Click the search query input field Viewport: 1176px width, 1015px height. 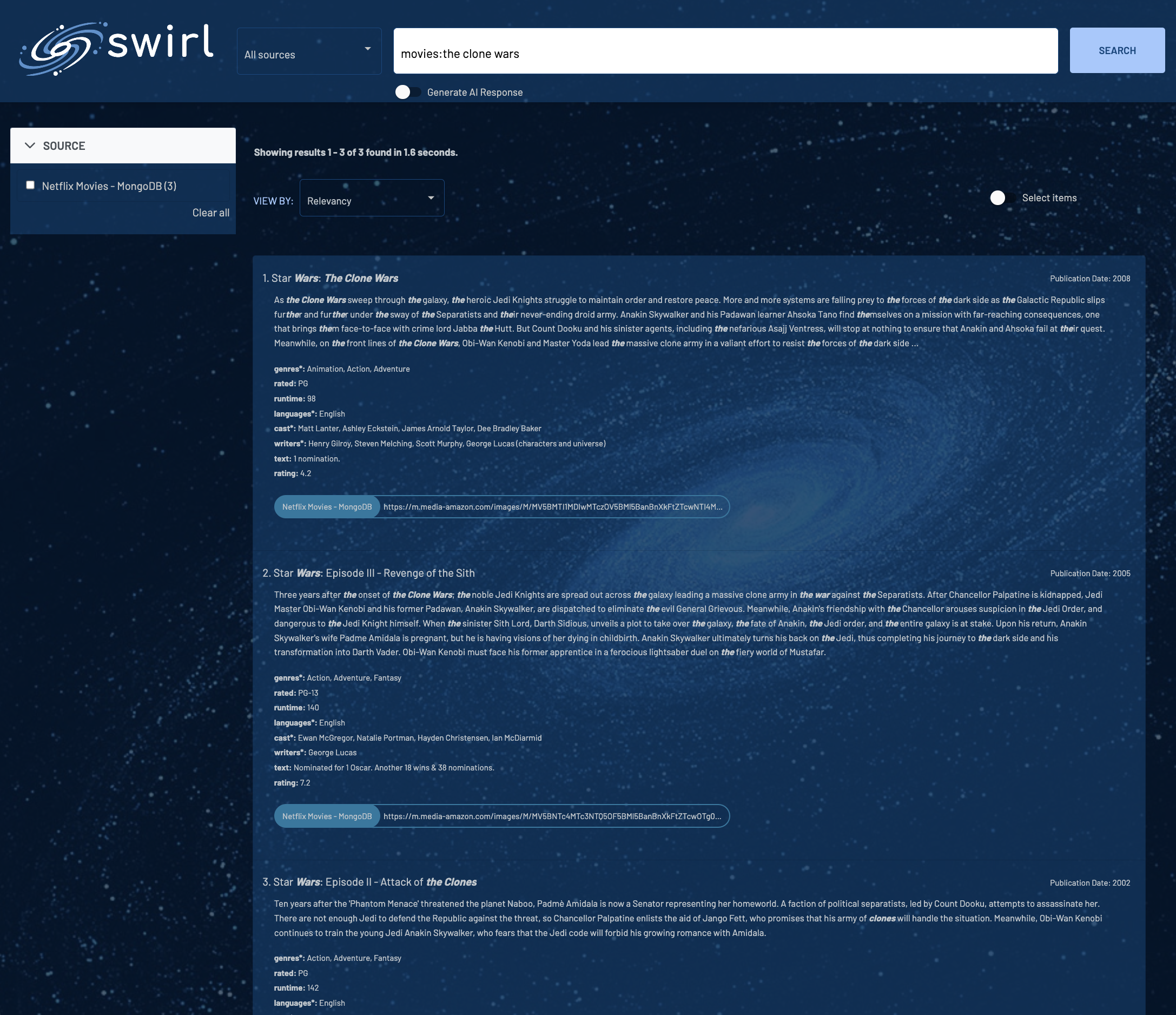pos(725,51)
